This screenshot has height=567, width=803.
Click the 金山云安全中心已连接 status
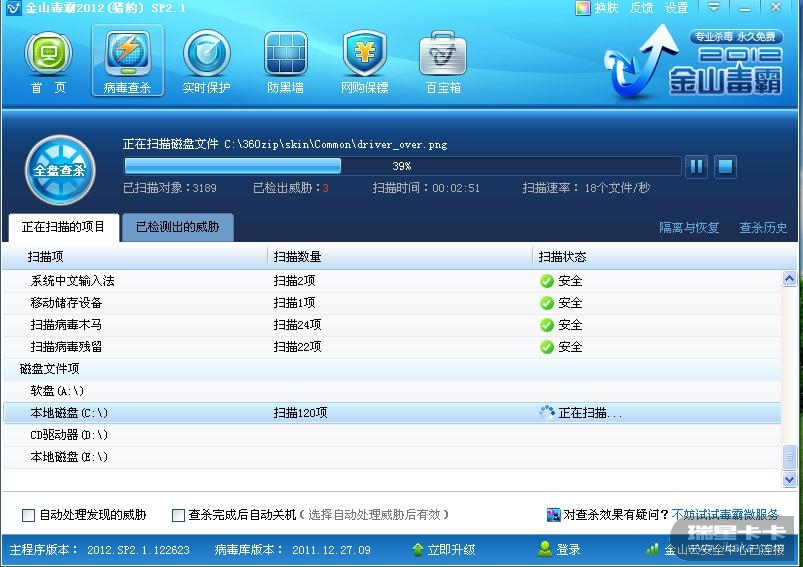click(x=724, y=550)
